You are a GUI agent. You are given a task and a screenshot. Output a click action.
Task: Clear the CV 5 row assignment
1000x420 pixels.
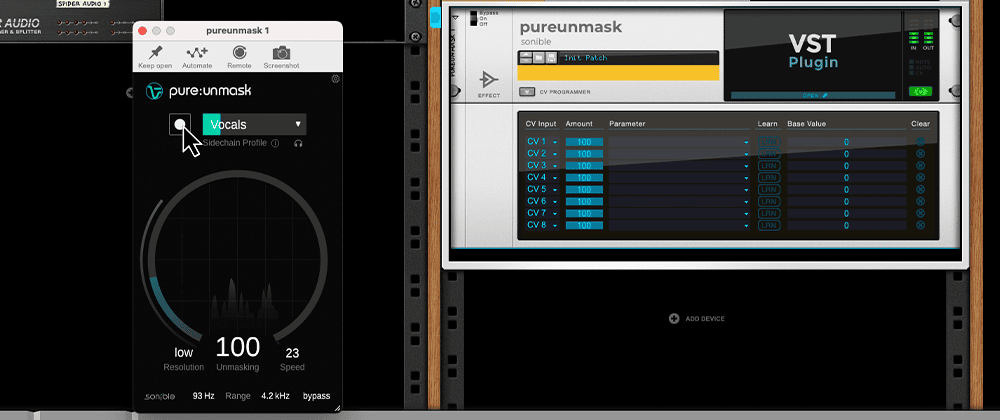pyautogui.click(x=920, y=189)
